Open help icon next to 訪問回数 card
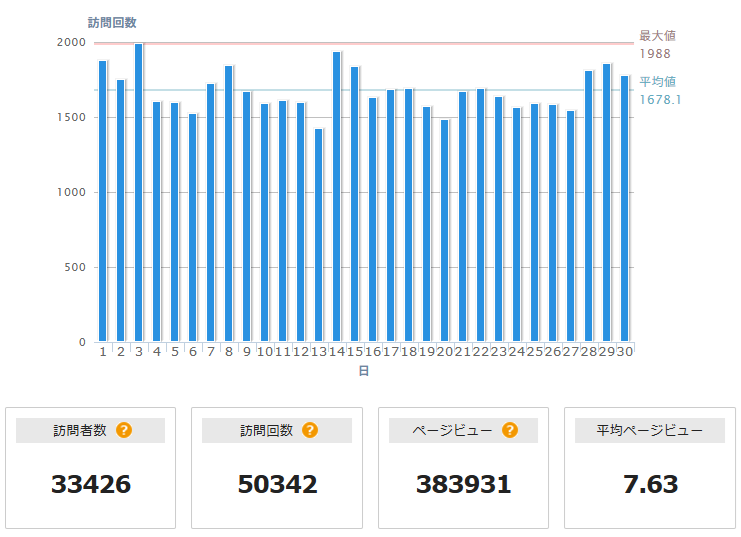Image resolution: width=741 pixels, height=537 pixels. point(310,430)
